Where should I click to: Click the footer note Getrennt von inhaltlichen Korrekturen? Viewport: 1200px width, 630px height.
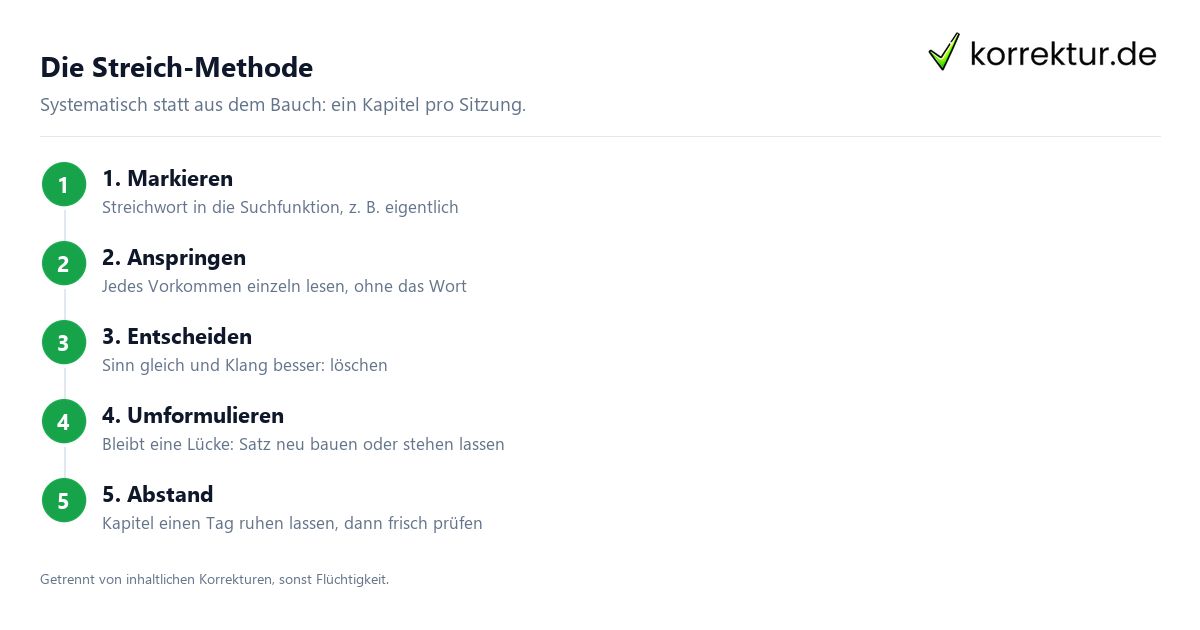pyautogui.click(x=214, y=579)
